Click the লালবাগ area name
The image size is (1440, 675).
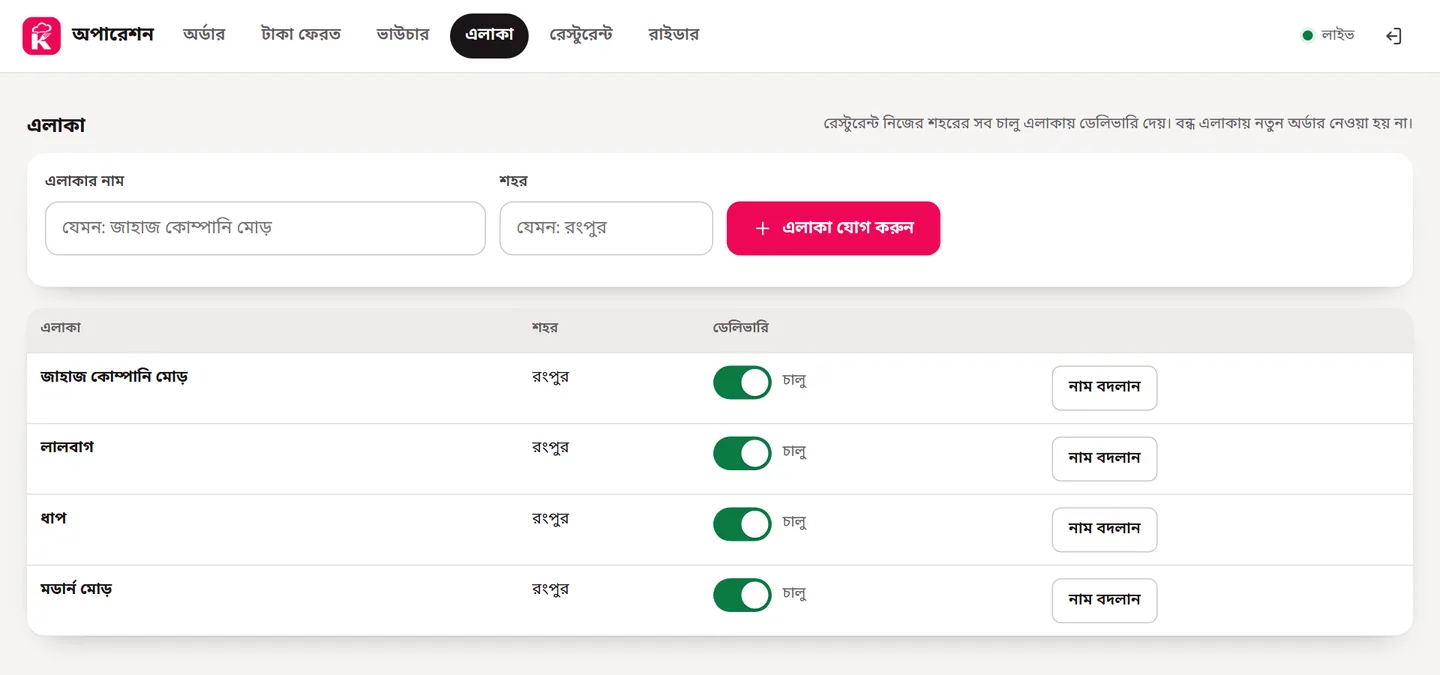pos(67,447)
